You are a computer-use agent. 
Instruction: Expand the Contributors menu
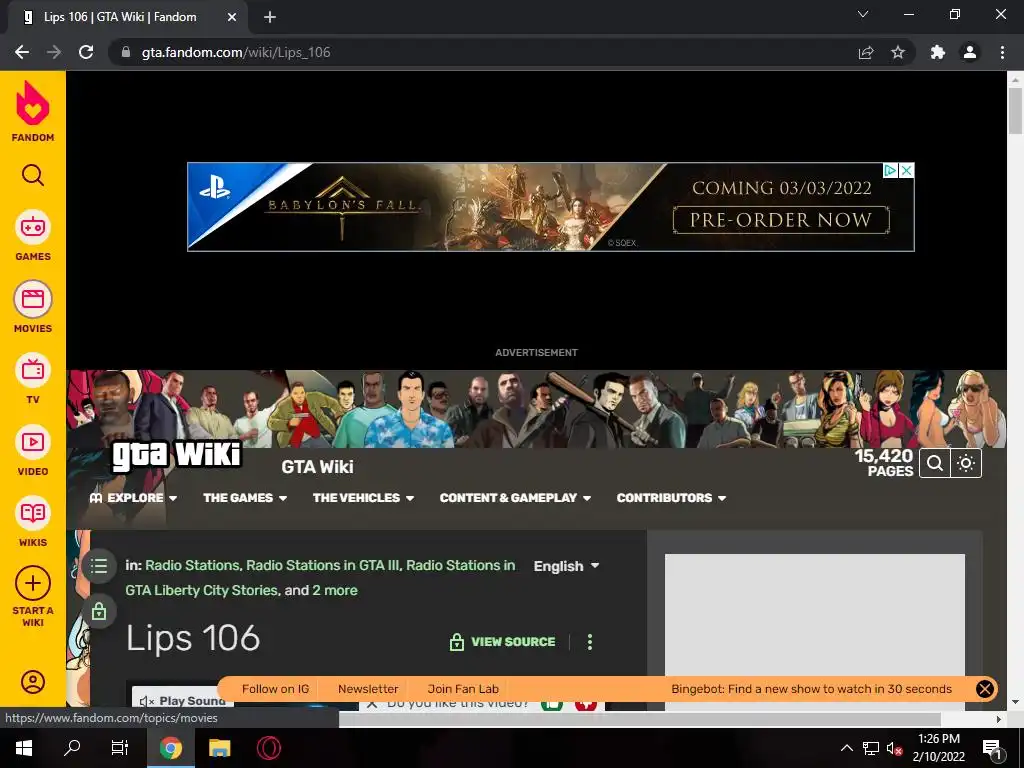click(x=671, y=498)
